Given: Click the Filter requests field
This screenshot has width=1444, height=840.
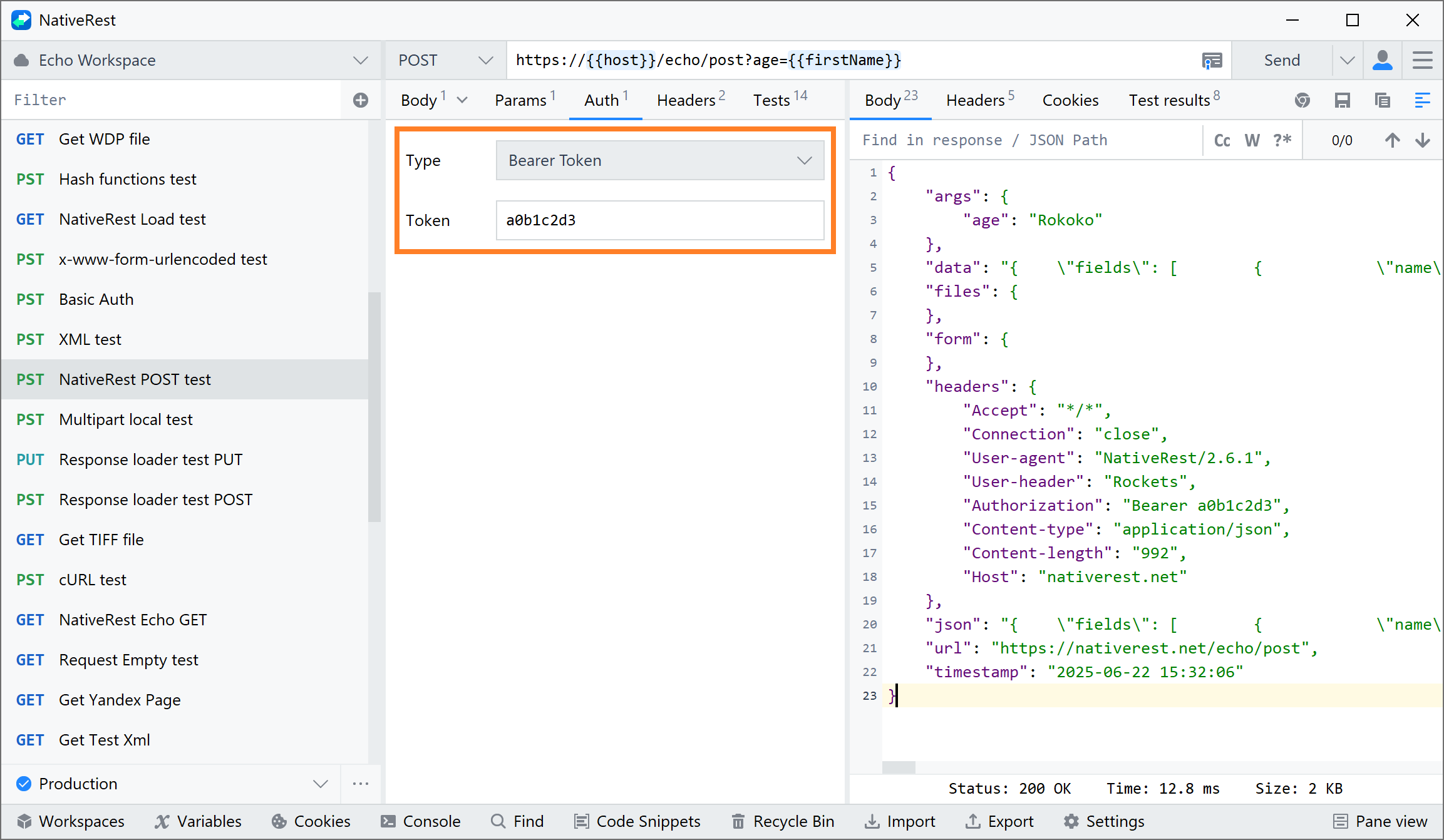Looking at the screenshot, I should [x=172, y=100].
